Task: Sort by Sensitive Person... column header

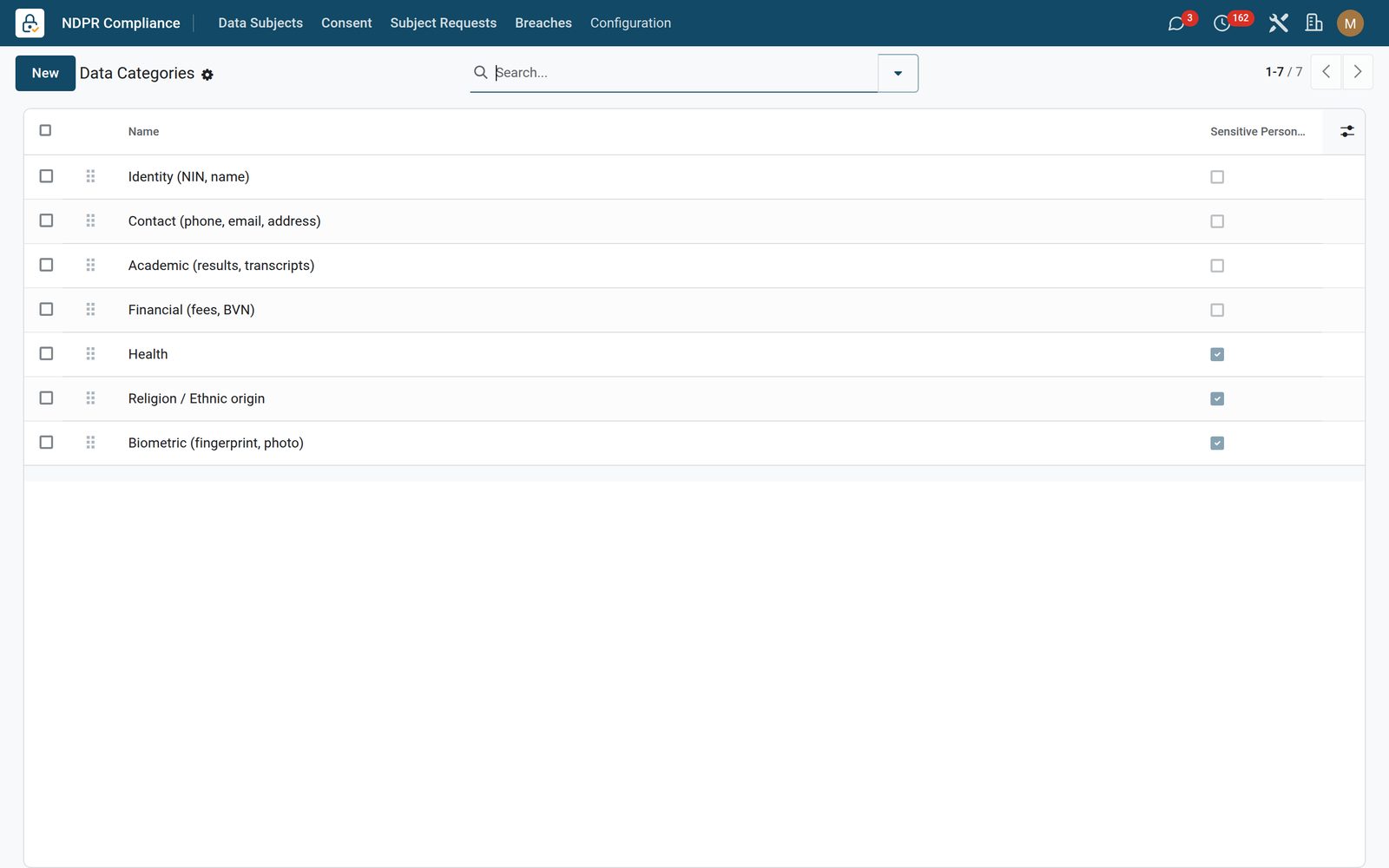Action: (1257, 132)
